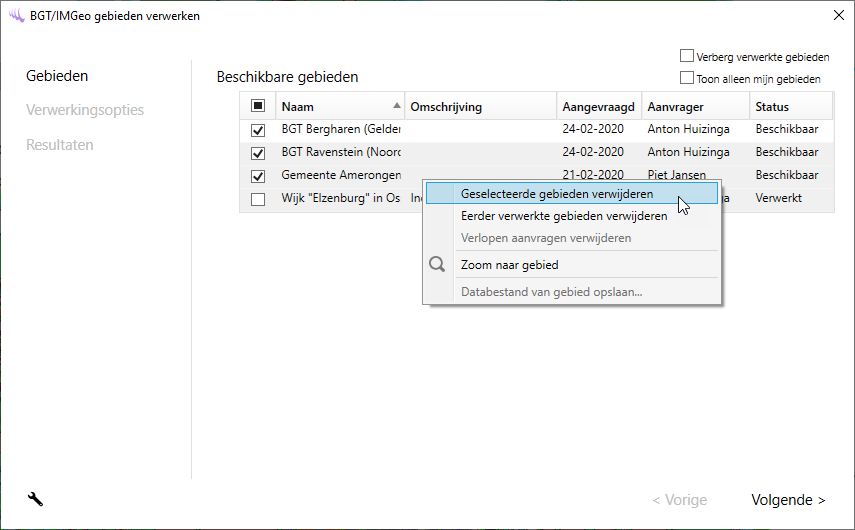Click the Volgende button
The height and width of the screenshot is (530, 855).
click(788, 500)
